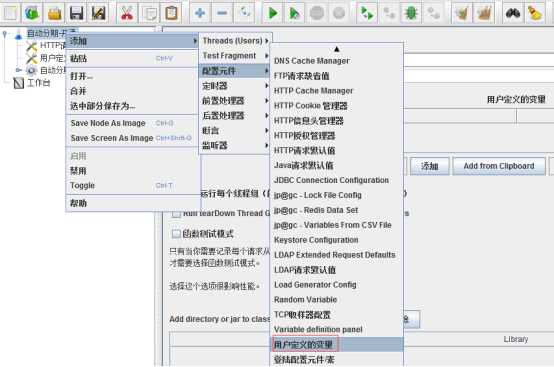Select HTTP Cookie 管理器
This screenshot has width=554, height=367.
point(337,106)
